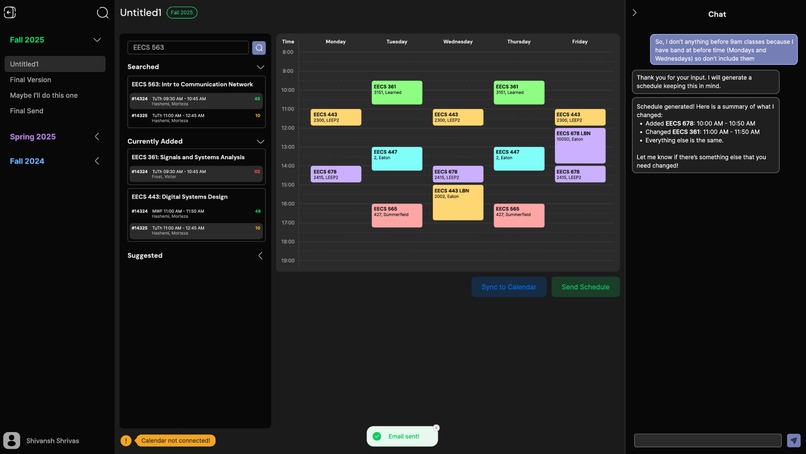Image resolution: width=806 pixels, height=454 pixels.
Task: Click the Fall 2025 heading in the sidebar
Action: click(27, 40)
